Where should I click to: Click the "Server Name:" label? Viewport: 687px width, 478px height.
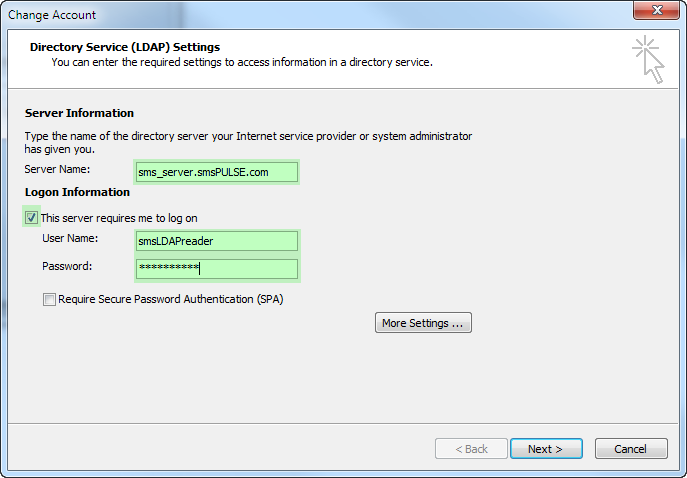[x=57, y=169]
